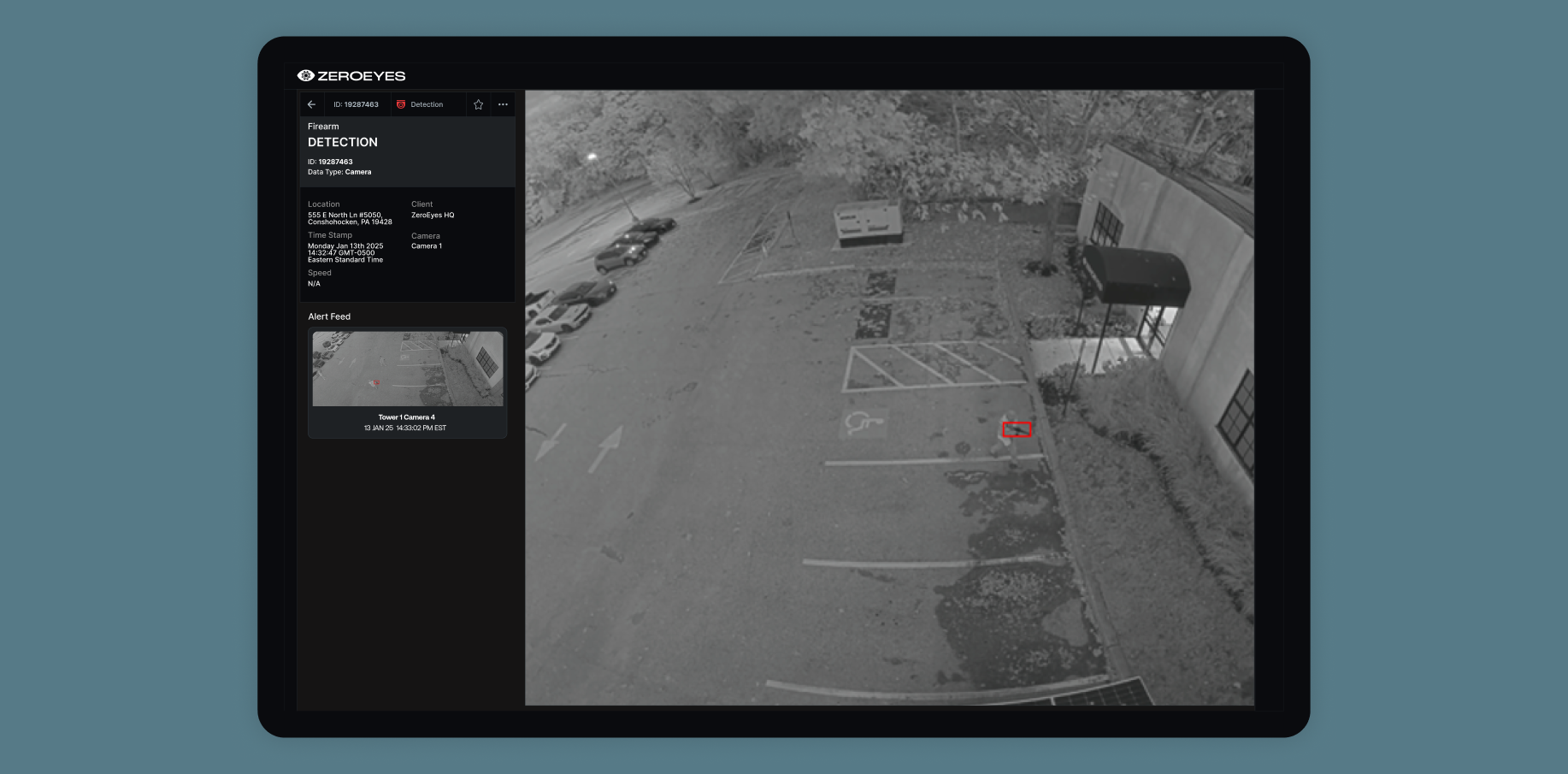Select the ID: 19287463 tab
The width and height of the screenshot is (1568, 774).
tap(356, 104)
